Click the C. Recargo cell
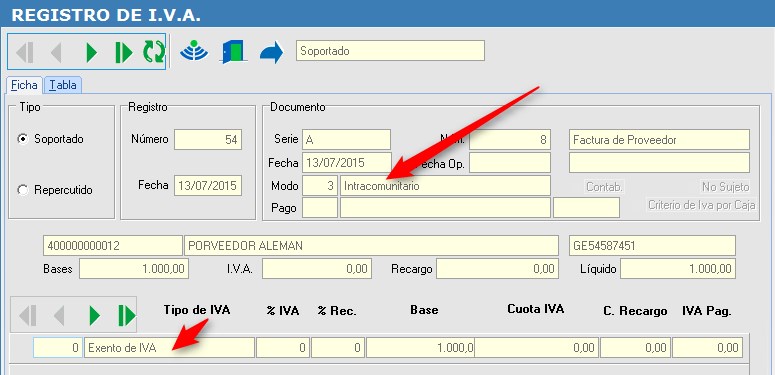This screenshot has width=775, height=375. coord(636,347)
